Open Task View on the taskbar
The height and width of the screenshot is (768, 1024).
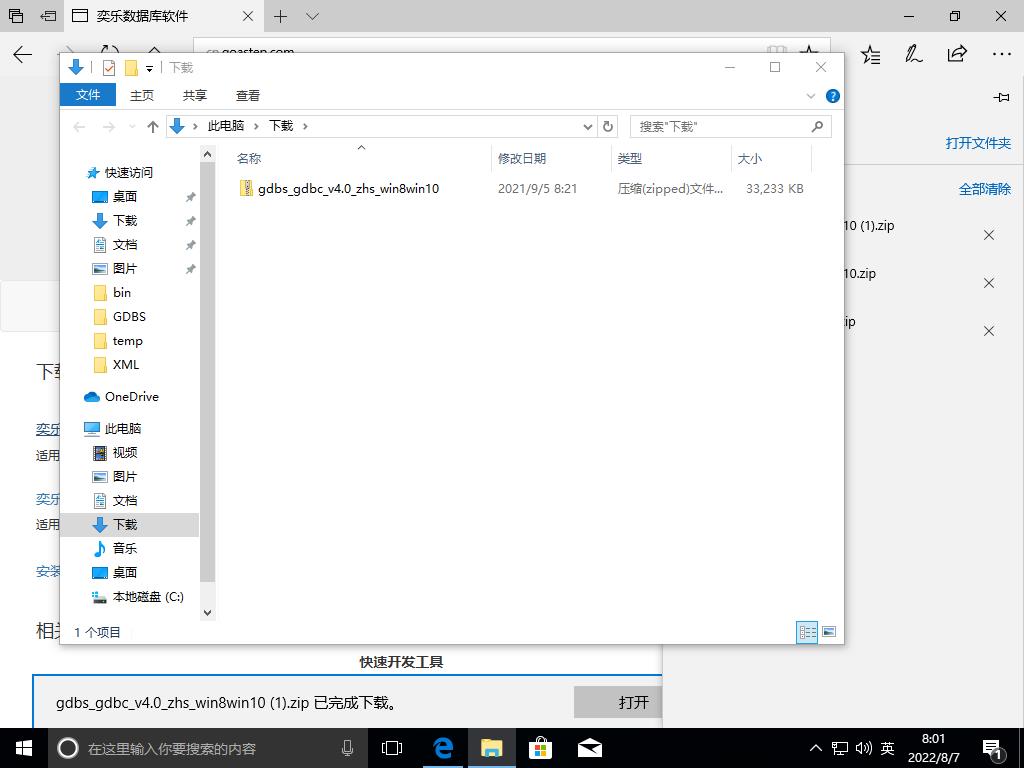coord(392,748)
